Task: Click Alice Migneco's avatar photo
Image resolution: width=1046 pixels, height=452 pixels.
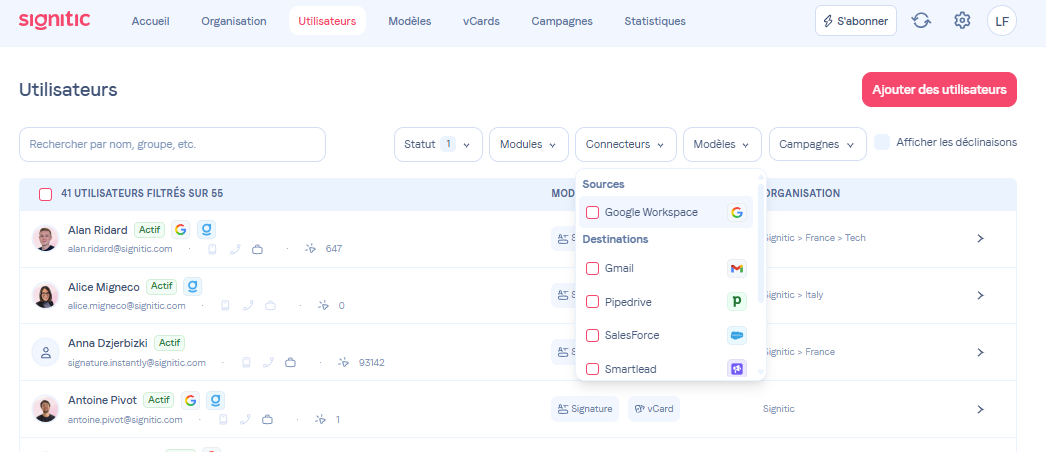Action: [45, 295]
